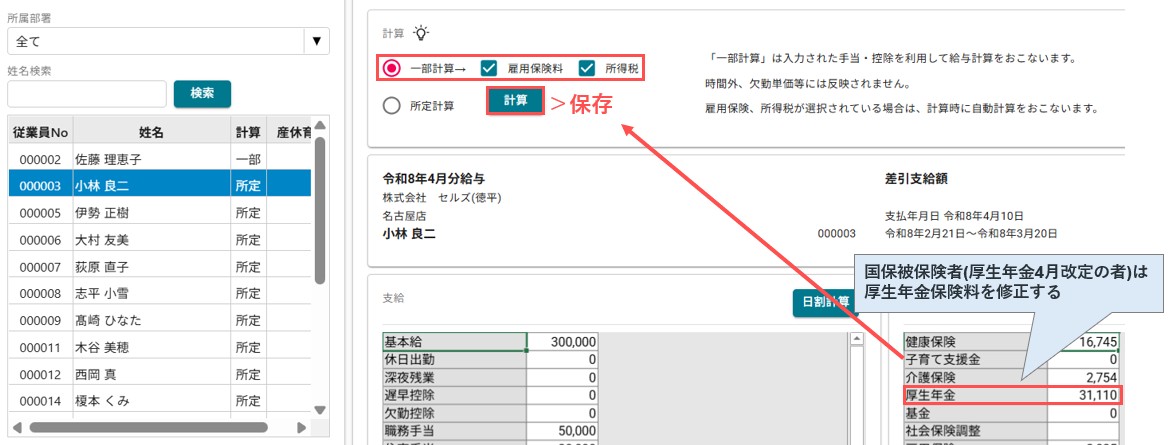
Task: Select the 所定計算 radio button
Action: [x=392, y=106]
